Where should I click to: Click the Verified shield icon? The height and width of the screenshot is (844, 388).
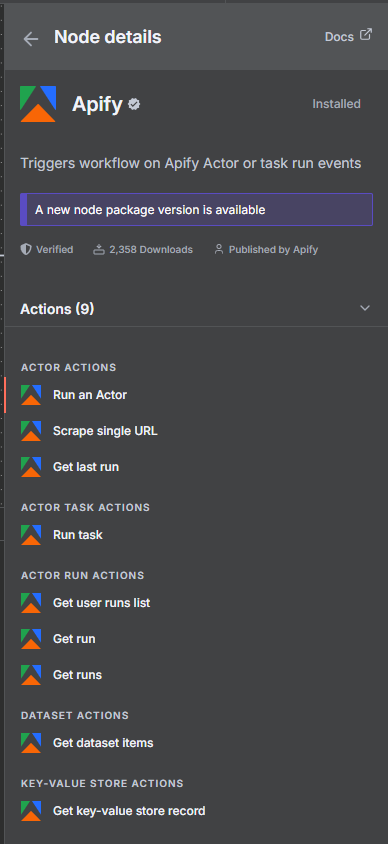click(26, 250)
